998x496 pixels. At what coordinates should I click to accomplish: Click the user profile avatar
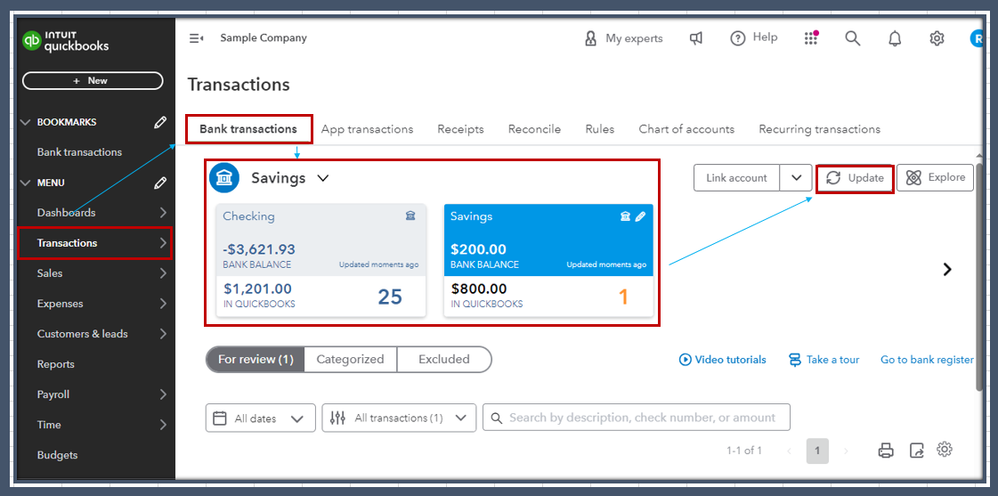click(976, 39)
